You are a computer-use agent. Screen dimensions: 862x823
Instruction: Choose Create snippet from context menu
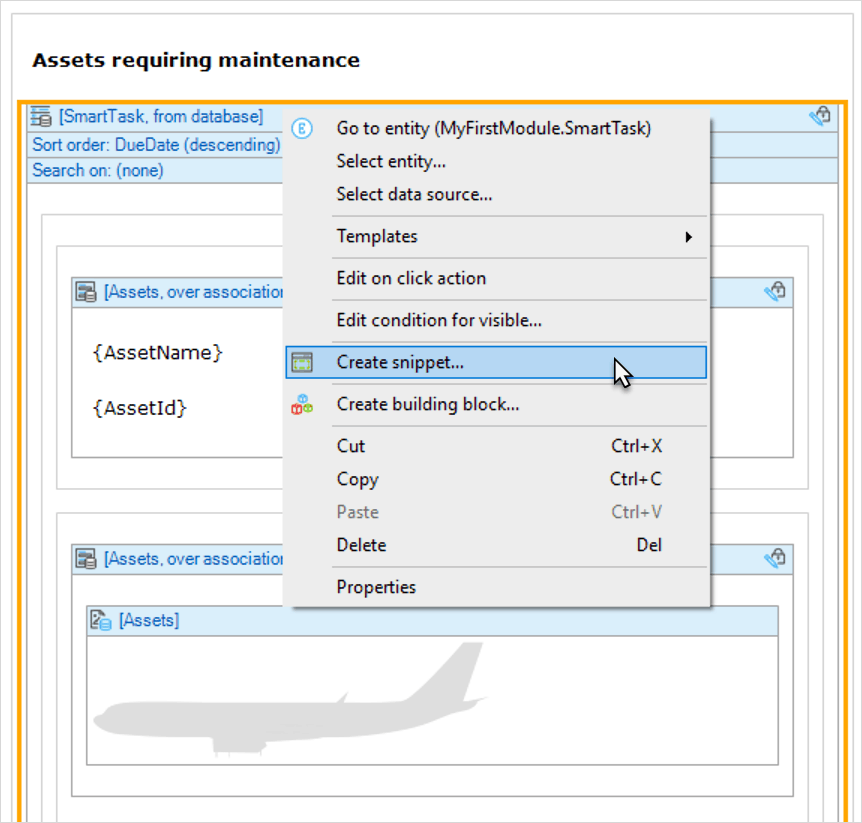(400, 363)
